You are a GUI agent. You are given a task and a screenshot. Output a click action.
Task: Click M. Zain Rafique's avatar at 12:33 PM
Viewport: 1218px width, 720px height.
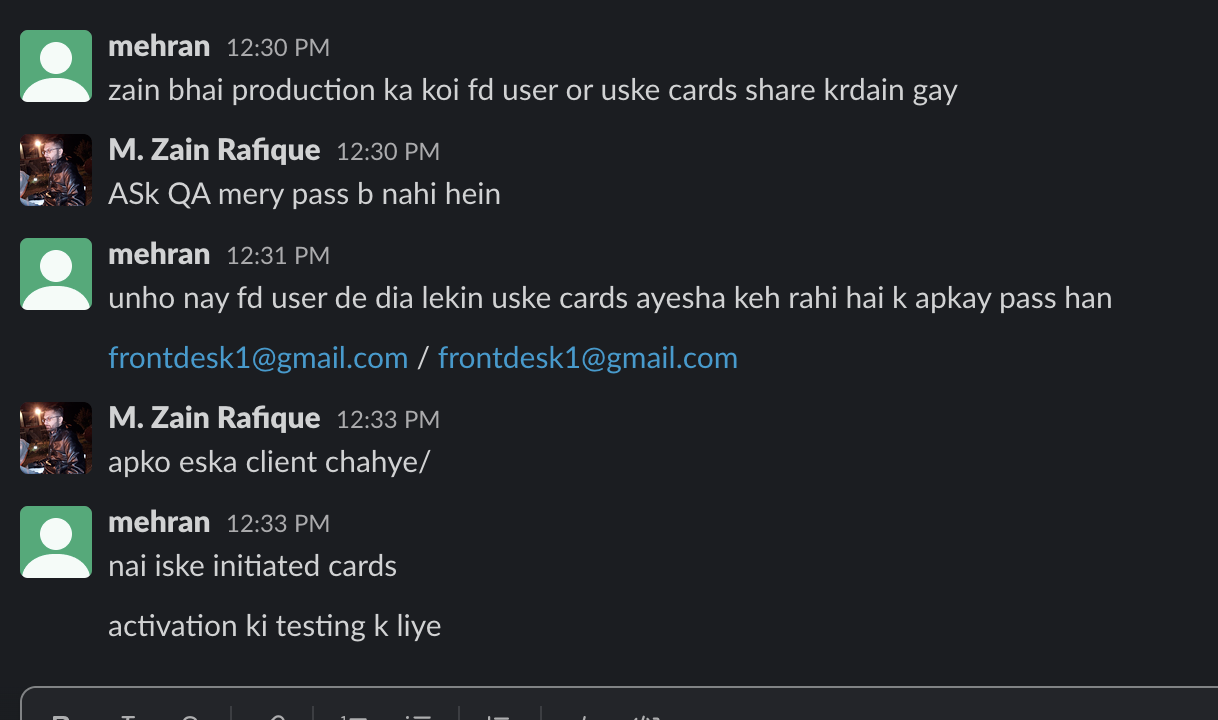click(56, 438)
